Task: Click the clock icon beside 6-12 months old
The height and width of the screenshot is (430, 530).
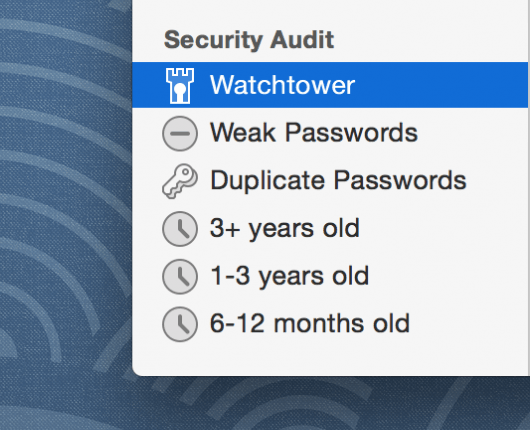Action: 180,324
